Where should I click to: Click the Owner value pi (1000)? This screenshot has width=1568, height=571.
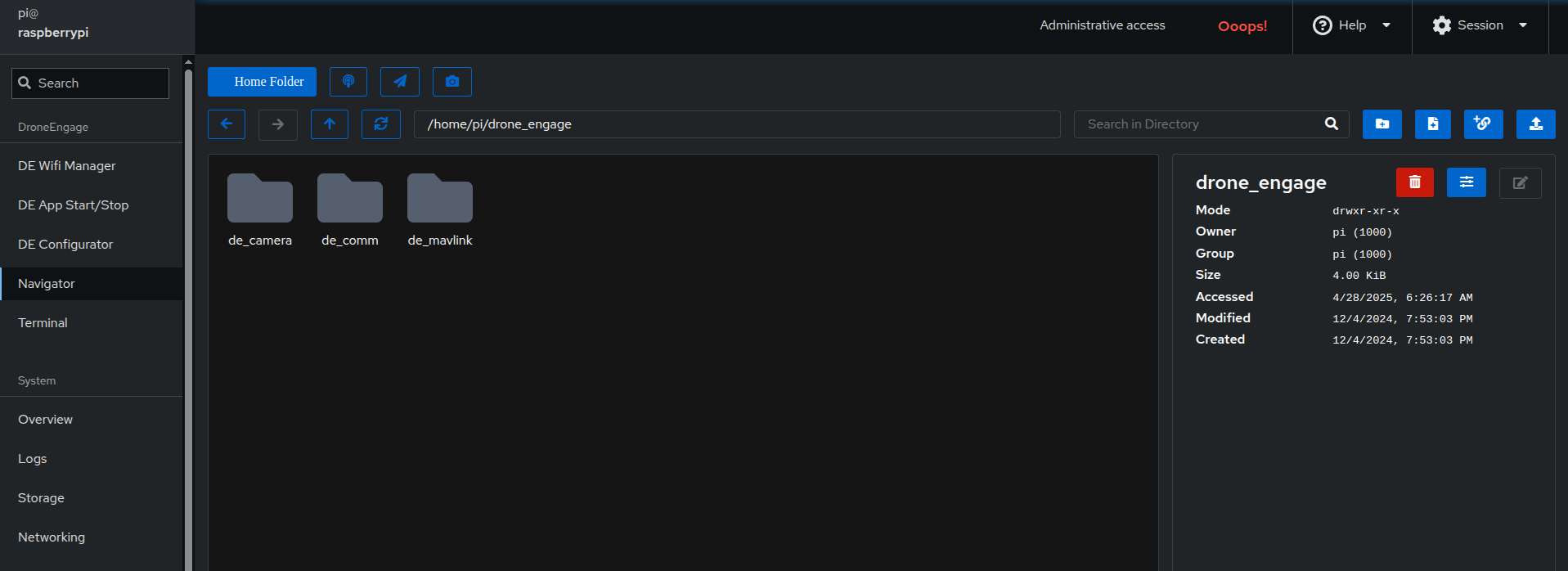[1363, 232]
